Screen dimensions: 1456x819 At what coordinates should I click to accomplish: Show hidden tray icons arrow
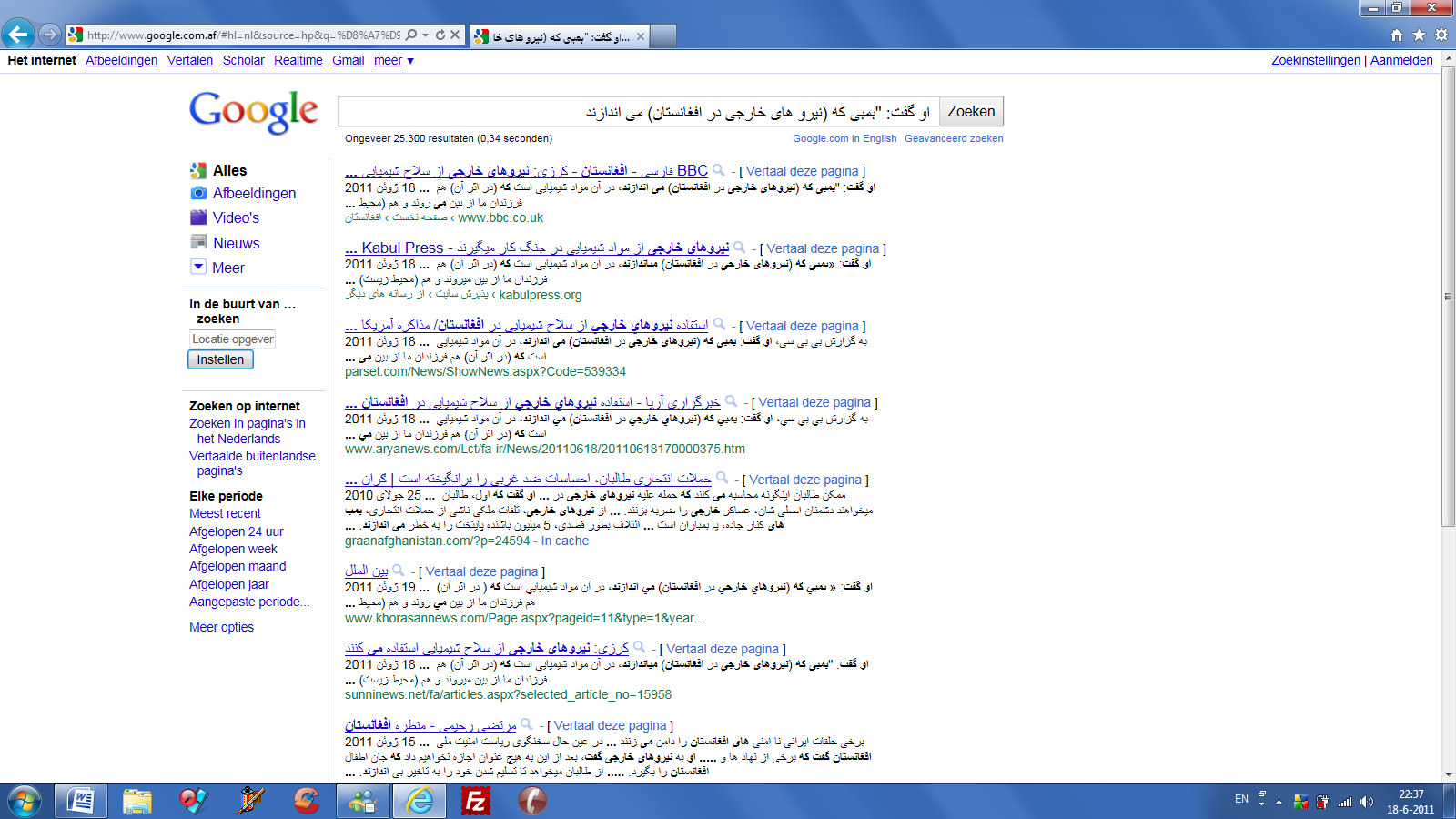(1279, 802)
